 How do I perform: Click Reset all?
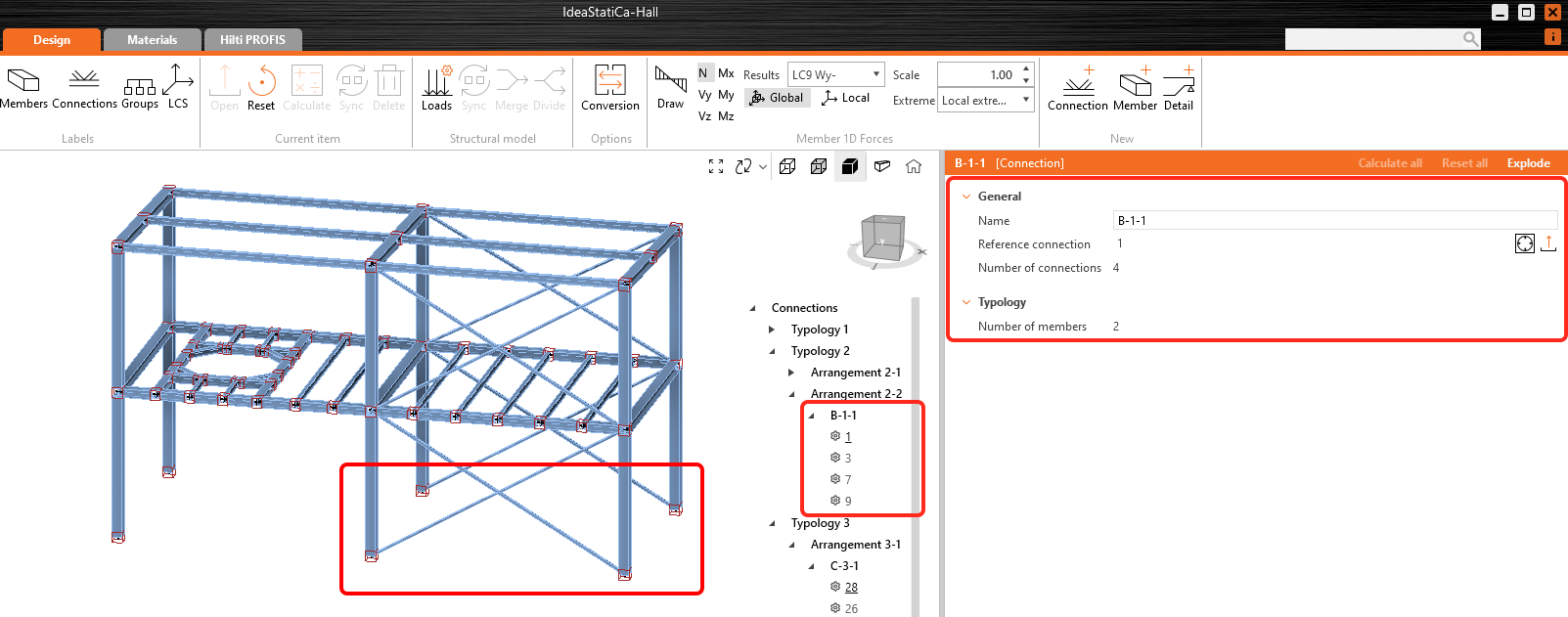pos(1464,163)
